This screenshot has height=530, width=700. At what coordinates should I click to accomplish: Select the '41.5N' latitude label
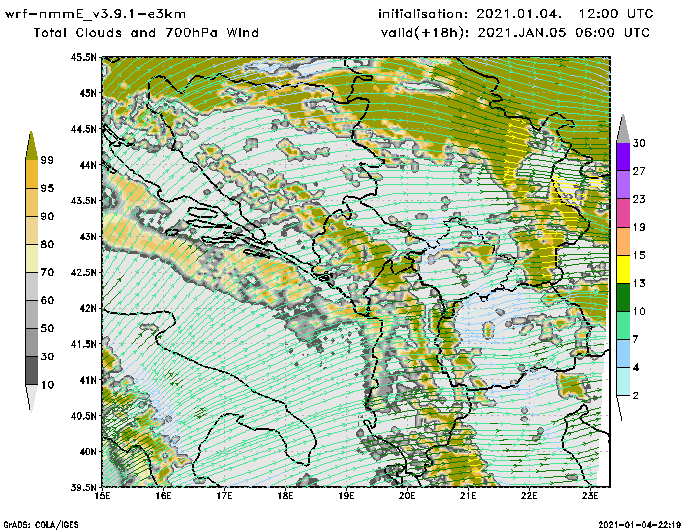[83, 344]
